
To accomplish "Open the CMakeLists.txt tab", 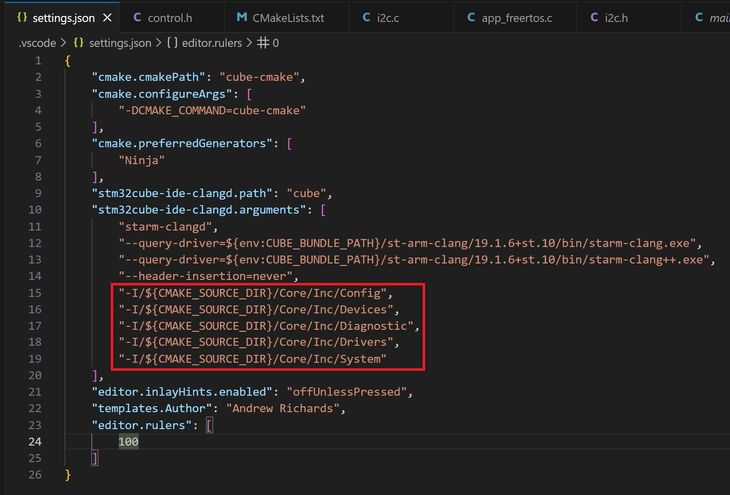I will pos(286,18).
